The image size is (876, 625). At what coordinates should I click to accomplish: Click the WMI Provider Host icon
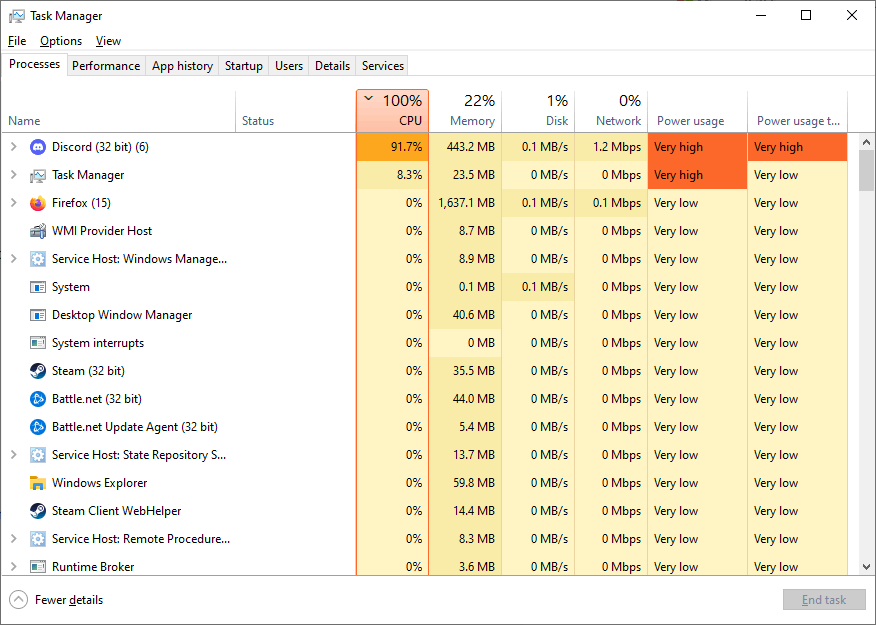click(x=37, y=231)
